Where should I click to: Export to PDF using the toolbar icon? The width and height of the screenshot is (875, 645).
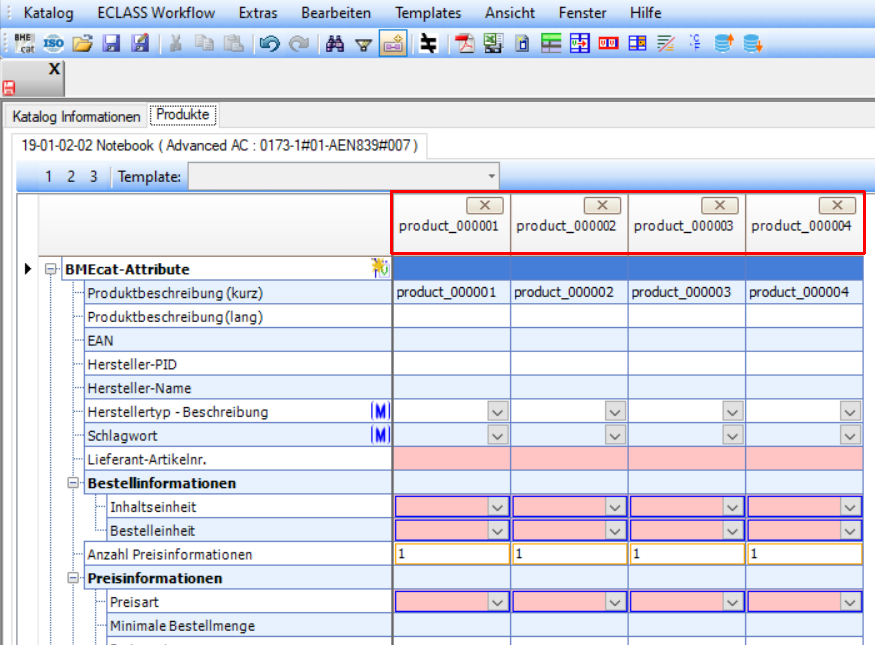coord(464,43)
